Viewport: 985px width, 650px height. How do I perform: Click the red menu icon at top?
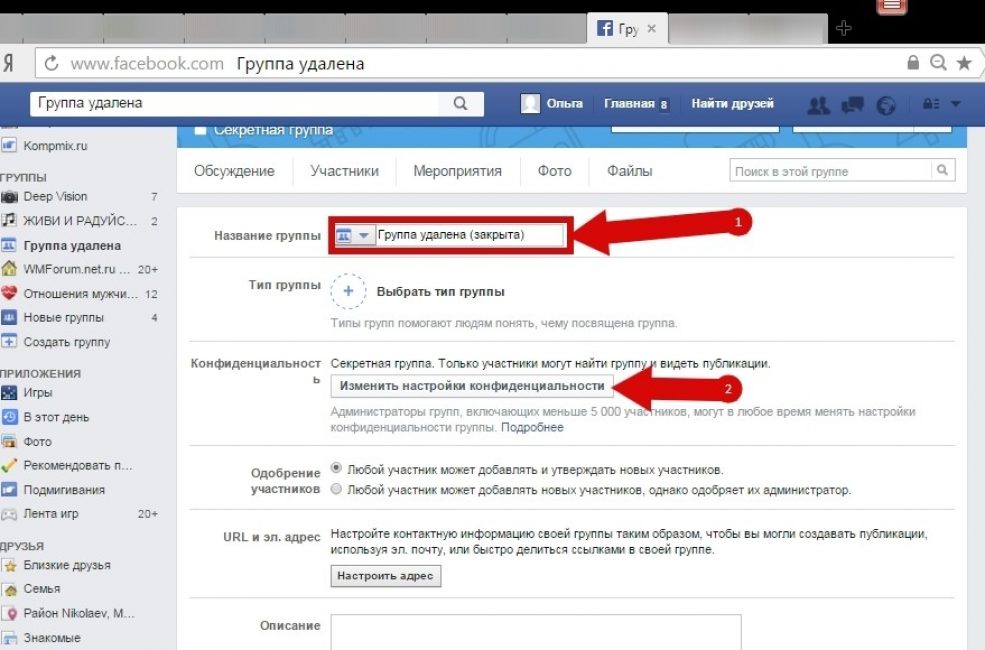(891, 6)
